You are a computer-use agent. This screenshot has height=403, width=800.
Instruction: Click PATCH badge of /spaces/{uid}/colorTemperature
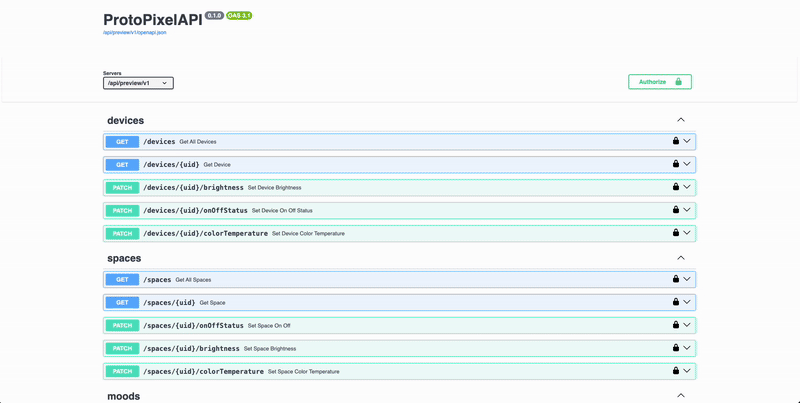122,371
